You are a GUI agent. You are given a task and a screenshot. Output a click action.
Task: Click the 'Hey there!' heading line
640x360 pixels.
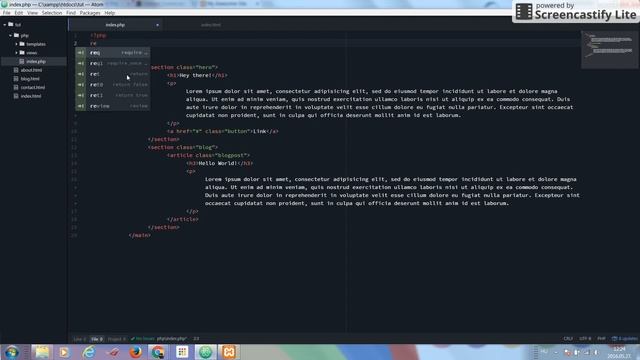pos(197,75)
